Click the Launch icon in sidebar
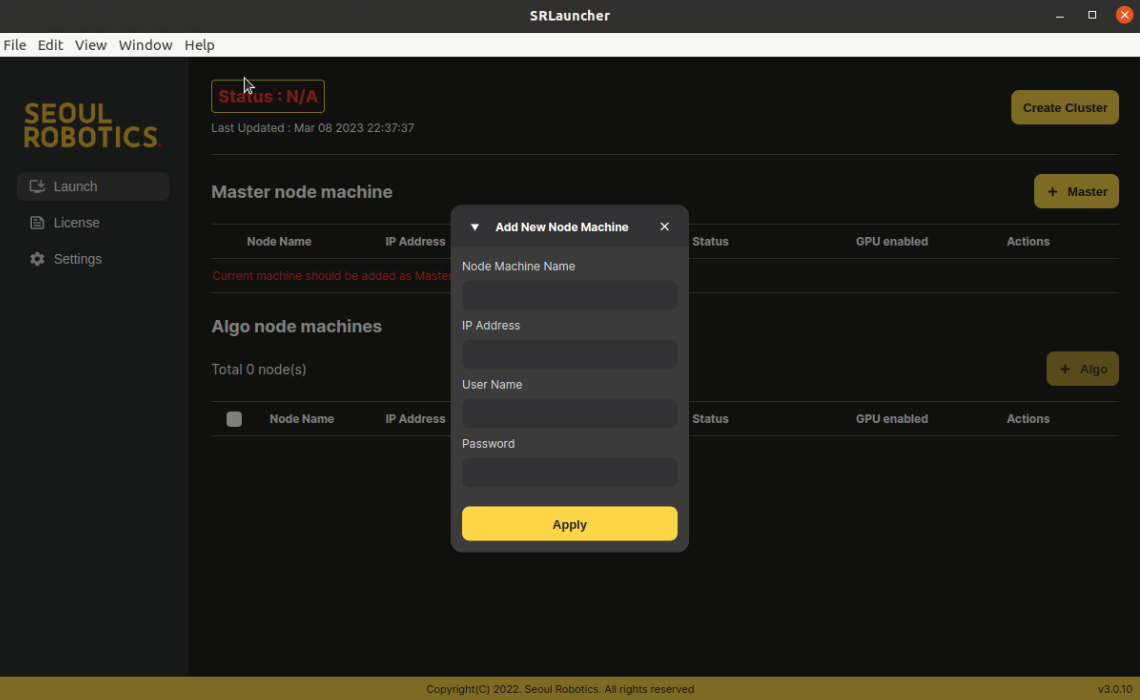The image size is (1140, 700). [x=38, y=186]
